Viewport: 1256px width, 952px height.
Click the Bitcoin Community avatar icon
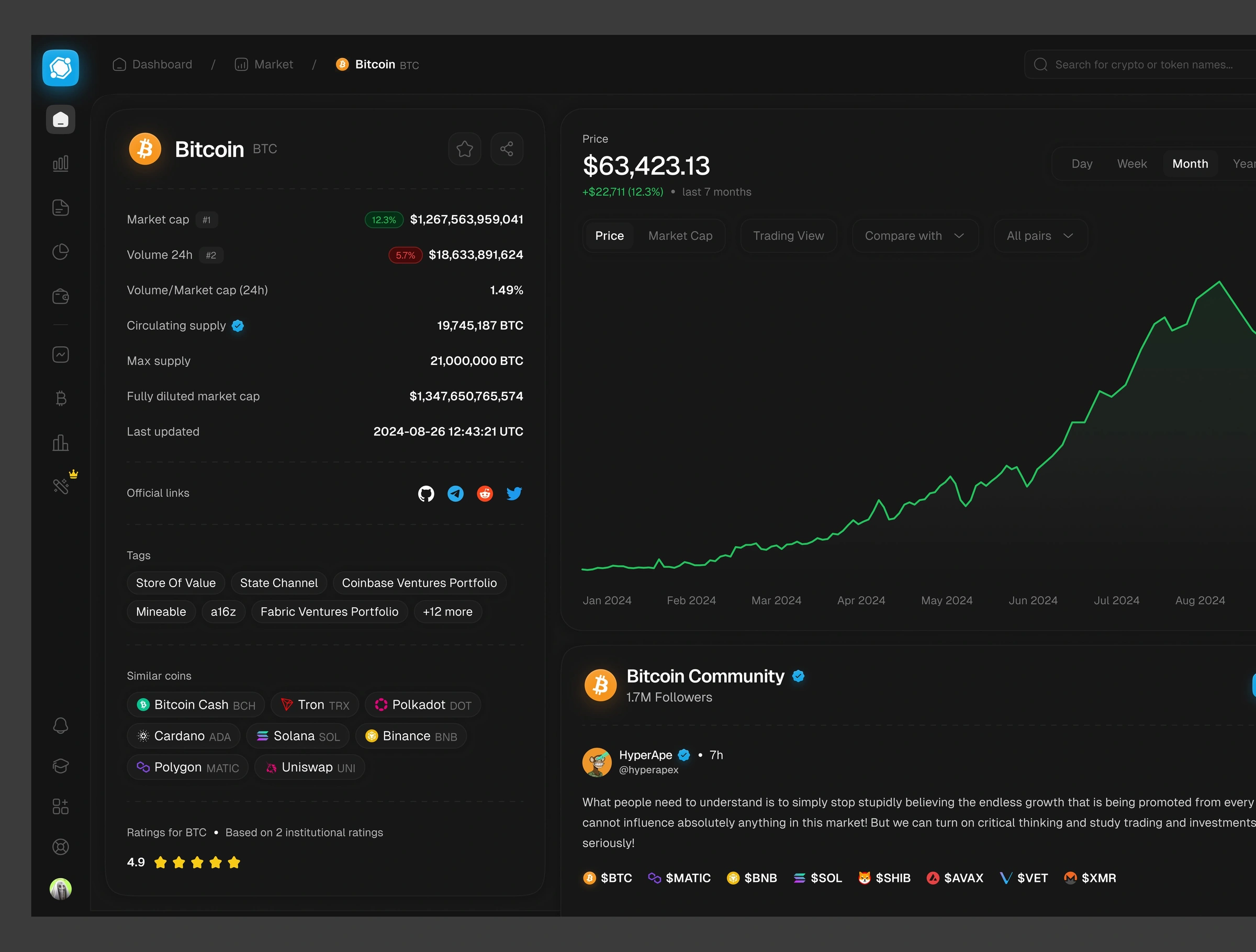coord(600,686)
